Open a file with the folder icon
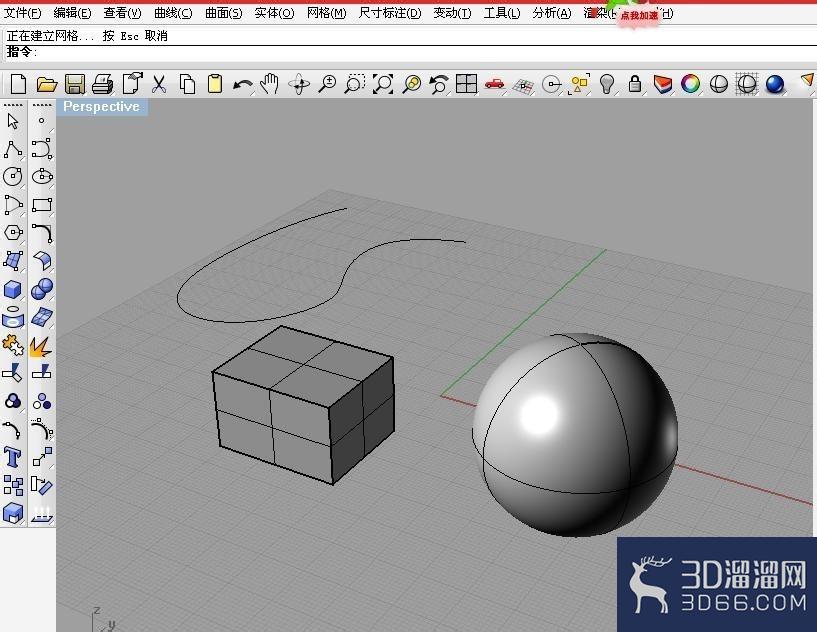Screen dimensions: 817x632 (46, 84)
